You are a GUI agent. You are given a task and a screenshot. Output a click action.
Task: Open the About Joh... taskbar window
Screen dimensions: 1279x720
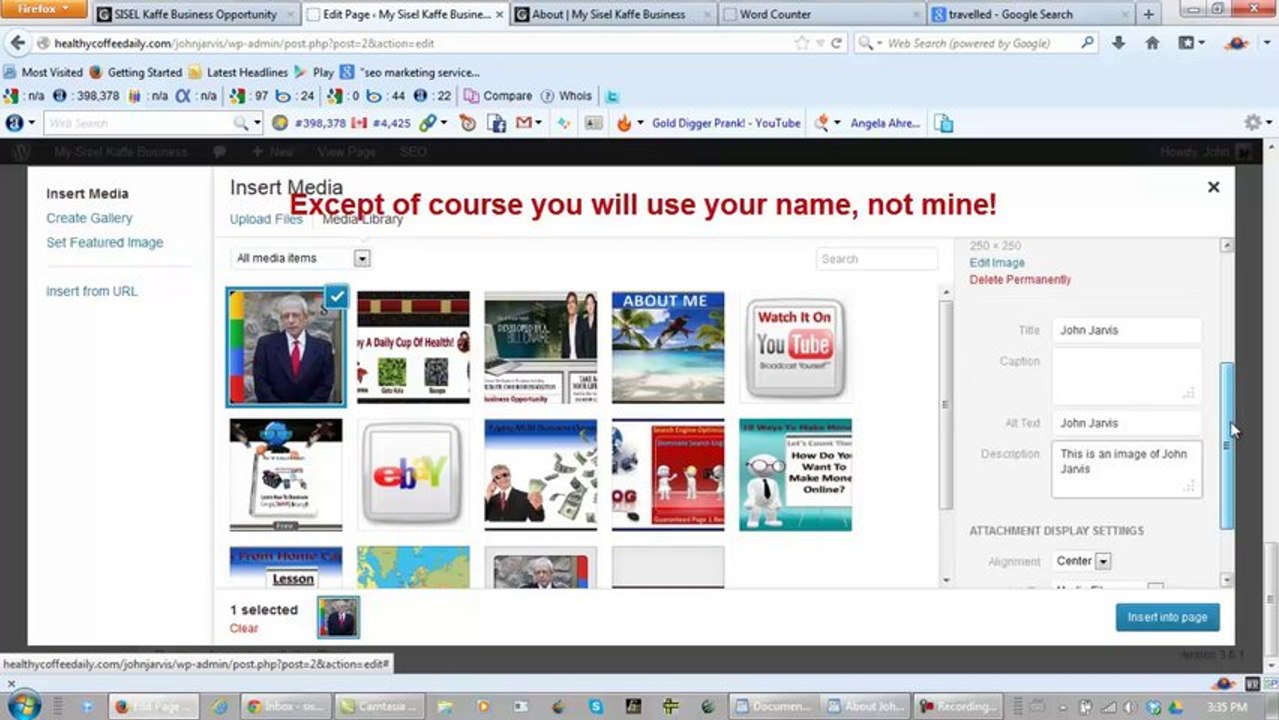863,706
